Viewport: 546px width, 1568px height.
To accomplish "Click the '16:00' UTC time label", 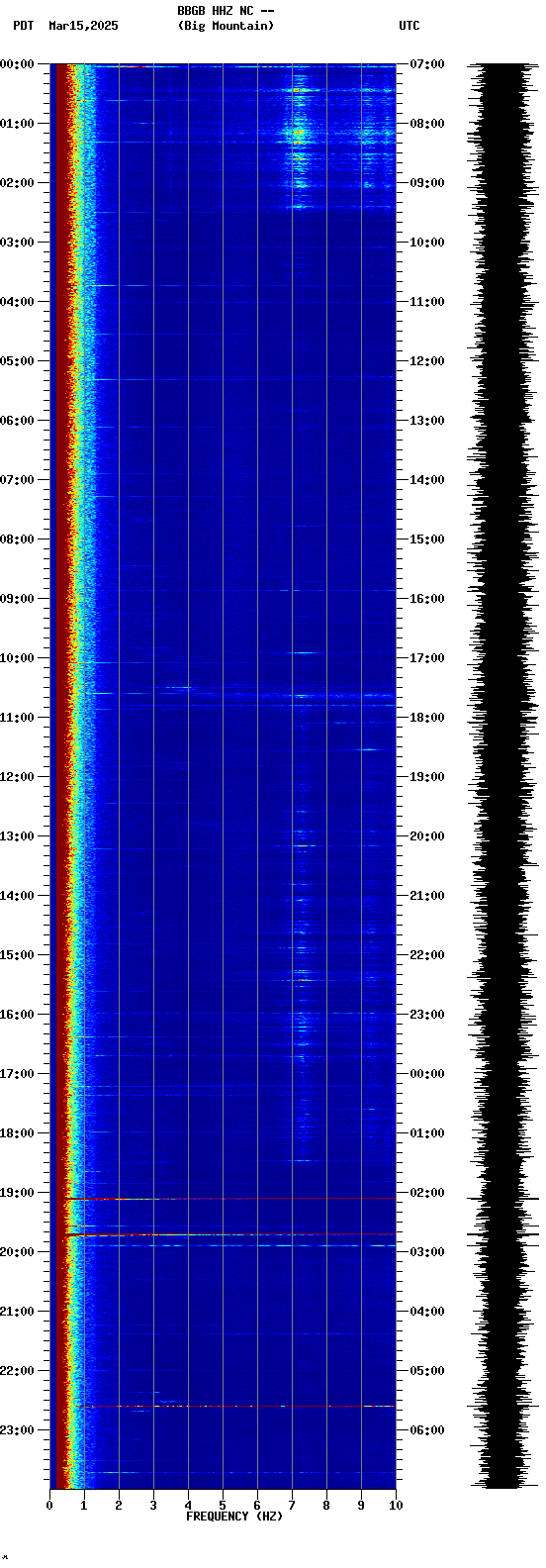I will [x=427, y=599].
